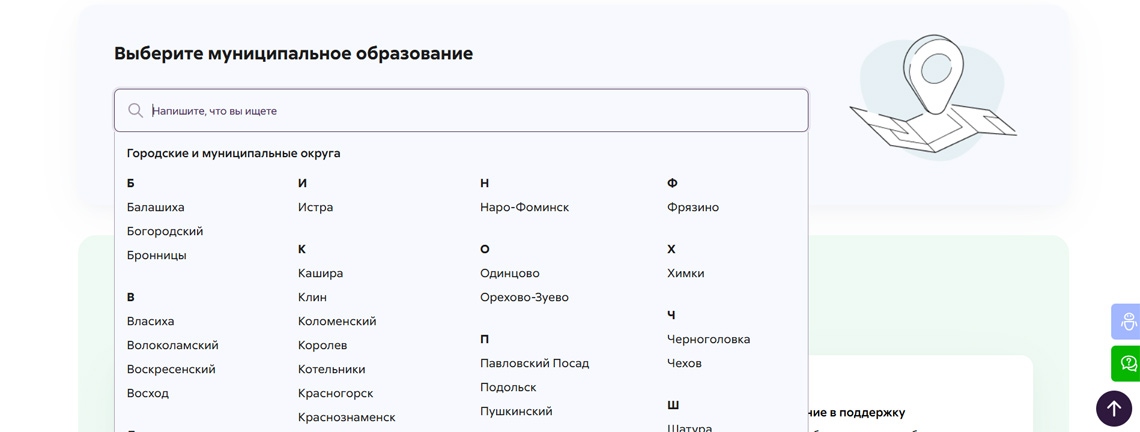Pick Волоколамский from the list
The image size is (1140, 432).
coord(172,345)
